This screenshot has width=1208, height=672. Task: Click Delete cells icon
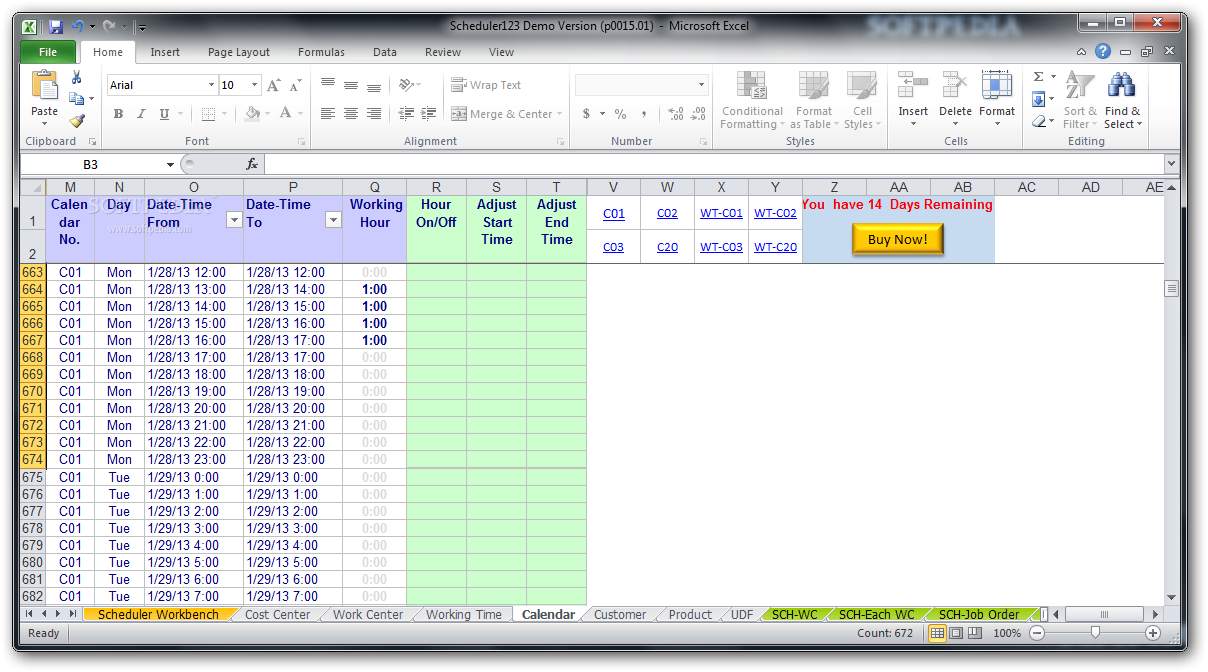[x=955, y=85]
